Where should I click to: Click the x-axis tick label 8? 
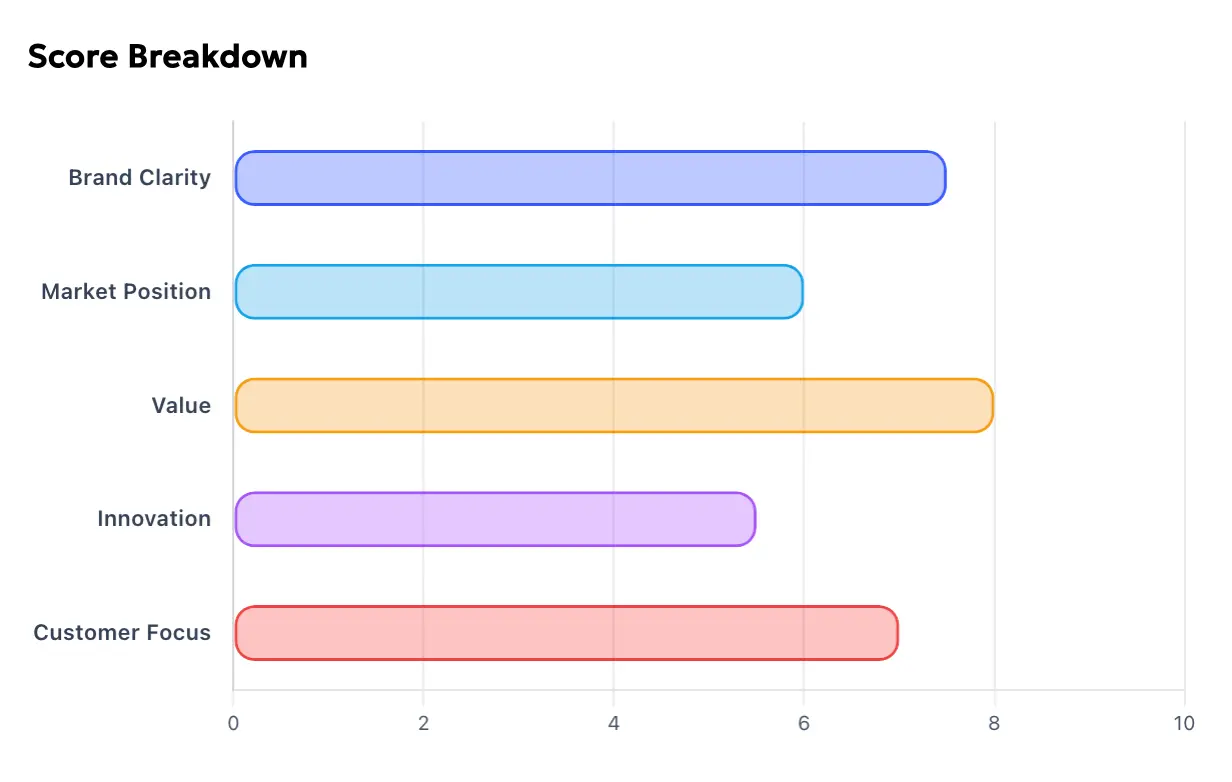[x=994, y=723]
